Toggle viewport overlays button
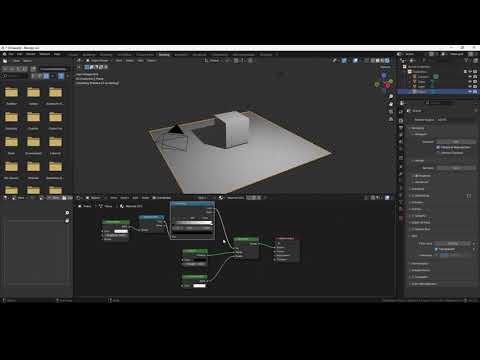 (356, 60)
